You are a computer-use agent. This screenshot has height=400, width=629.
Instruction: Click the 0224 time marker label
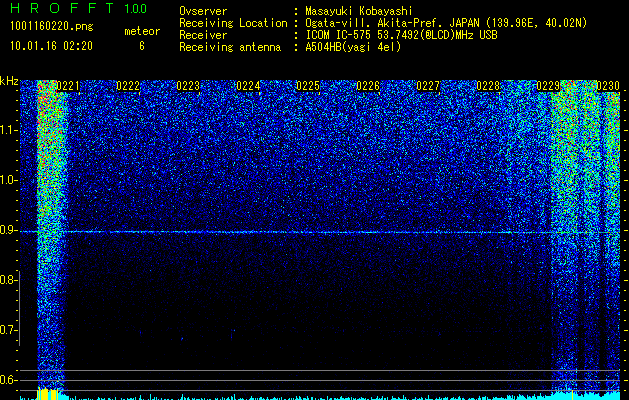pos(248,86)
